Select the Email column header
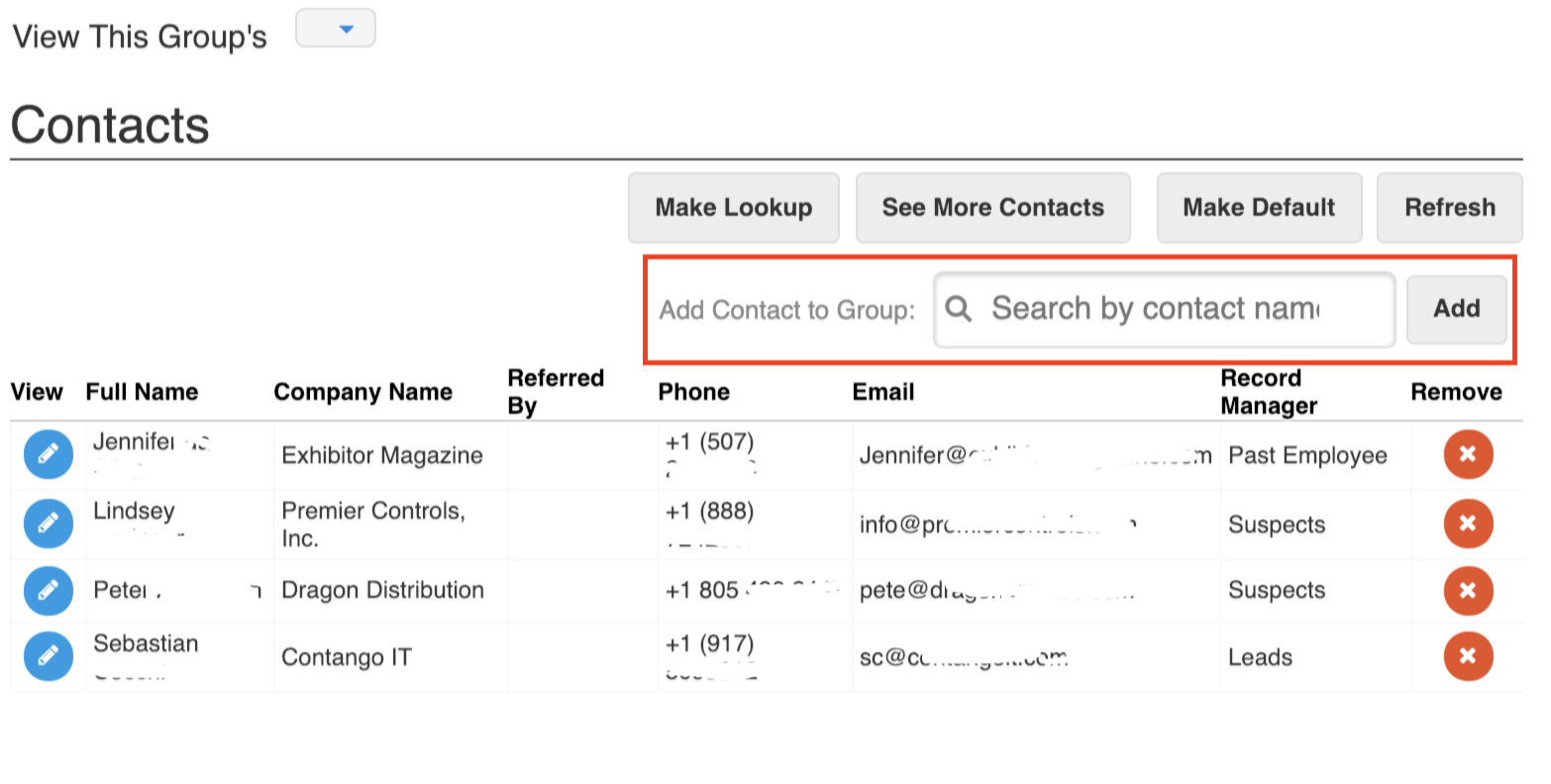Screen dimensions: 1551x784 [x=882, y=392]
